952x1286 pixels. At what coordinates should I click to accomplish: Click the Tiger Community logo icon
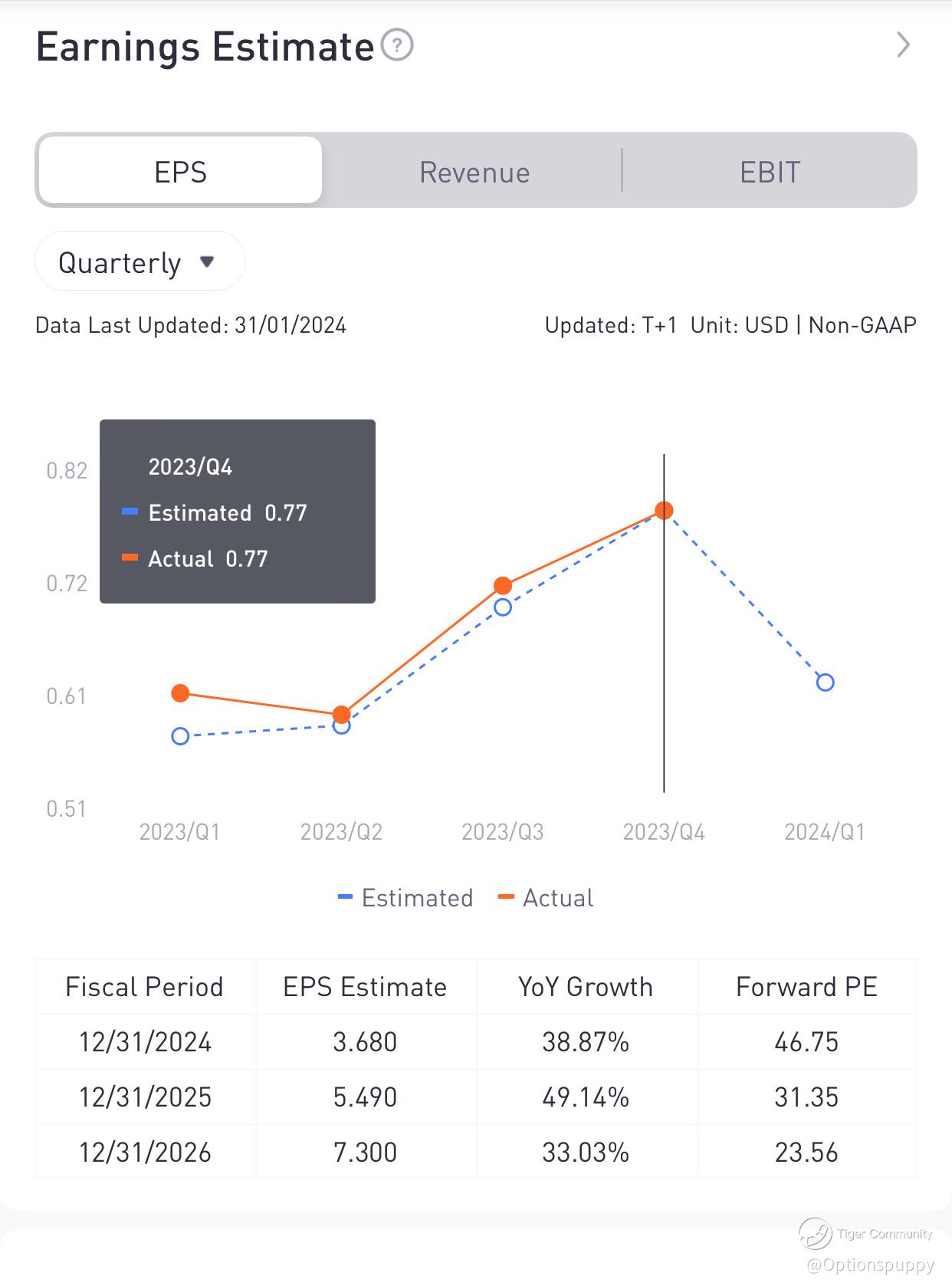click(815, 1233)
